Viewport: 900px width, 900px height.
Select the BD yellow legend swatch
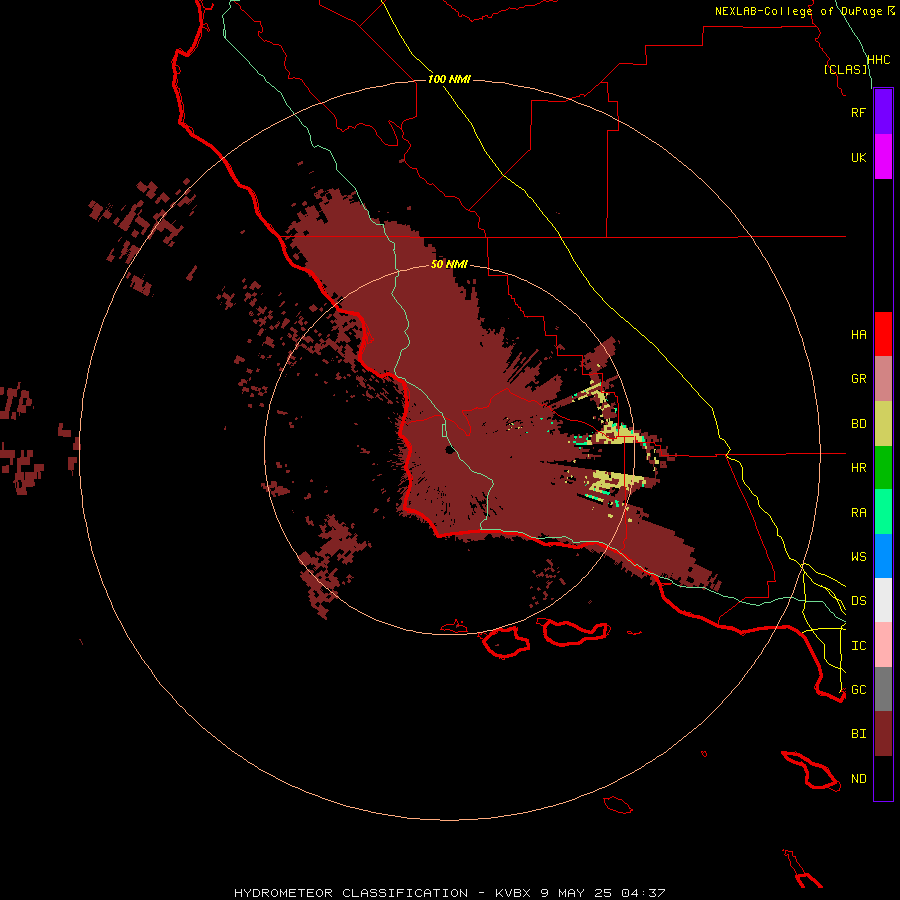883,424
